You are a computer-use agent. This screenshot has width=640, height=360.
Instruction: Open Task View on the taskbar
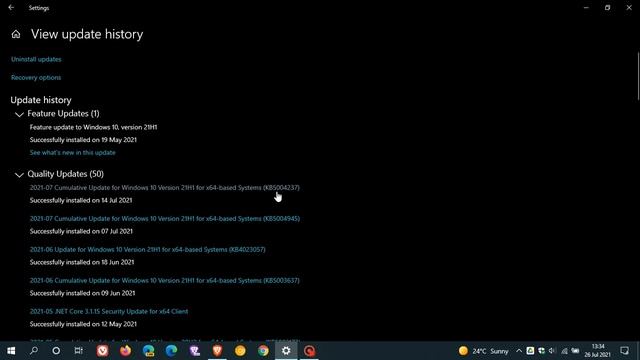click(78, 351)
